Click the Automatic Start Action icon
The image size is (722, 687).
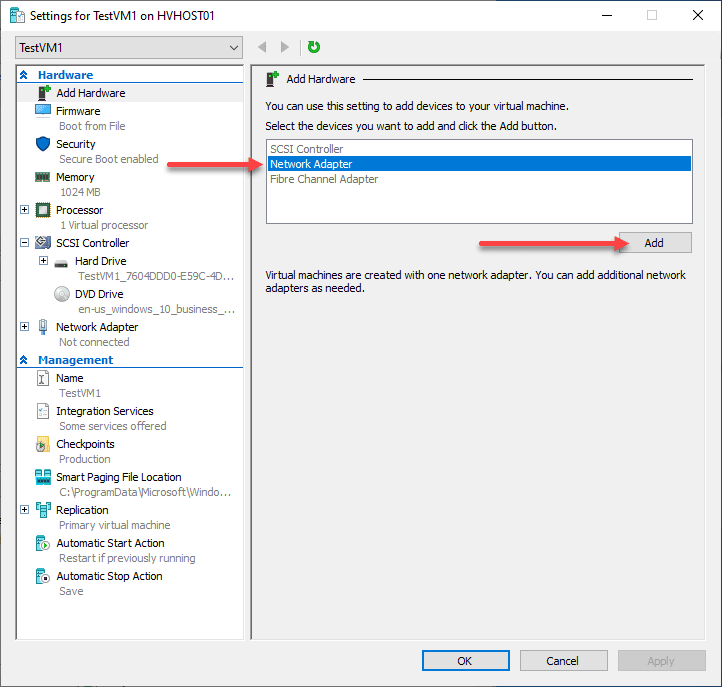point(43,543)
